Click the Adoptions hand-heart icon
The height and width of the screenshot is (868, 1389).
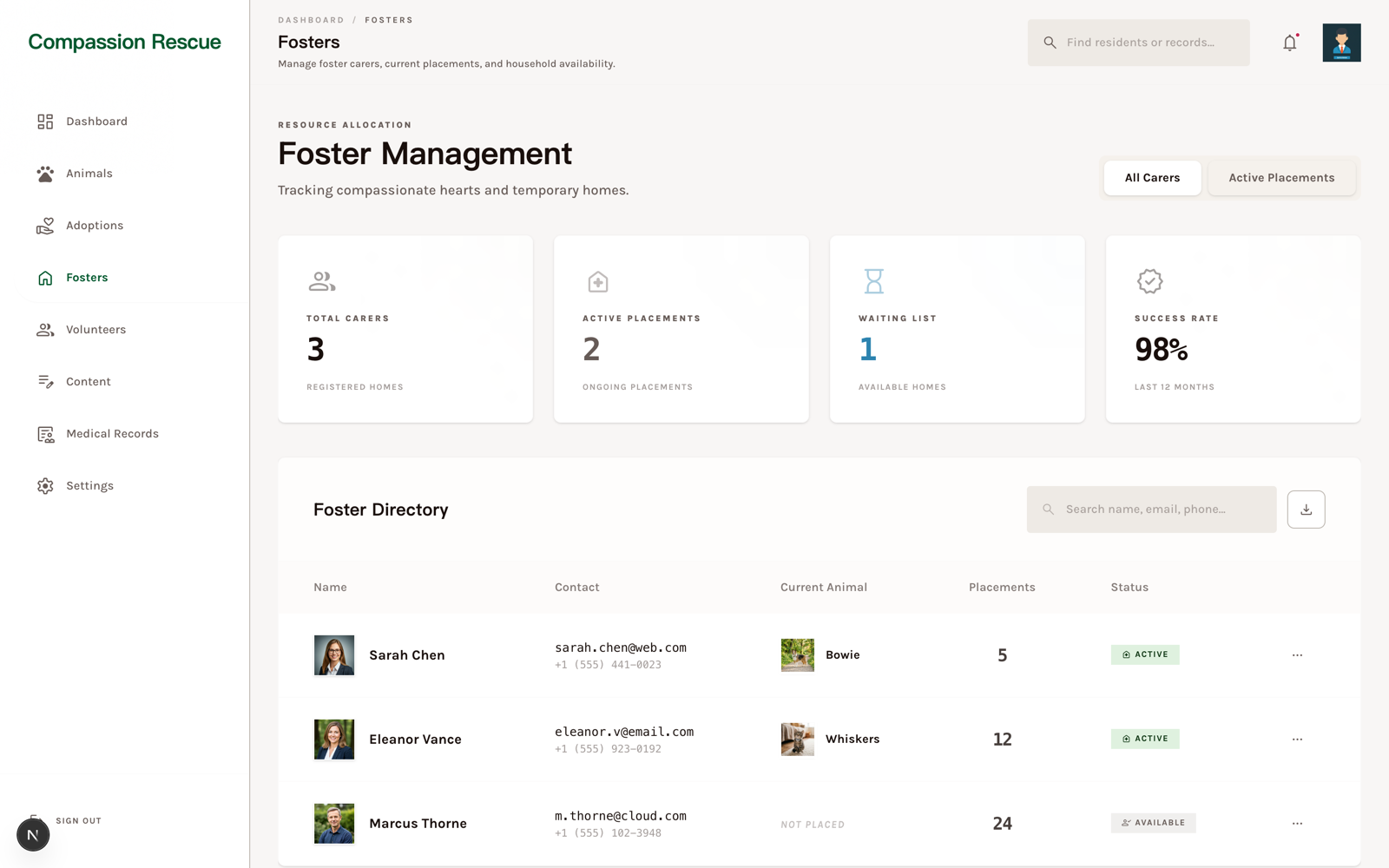tap(45, 226)
